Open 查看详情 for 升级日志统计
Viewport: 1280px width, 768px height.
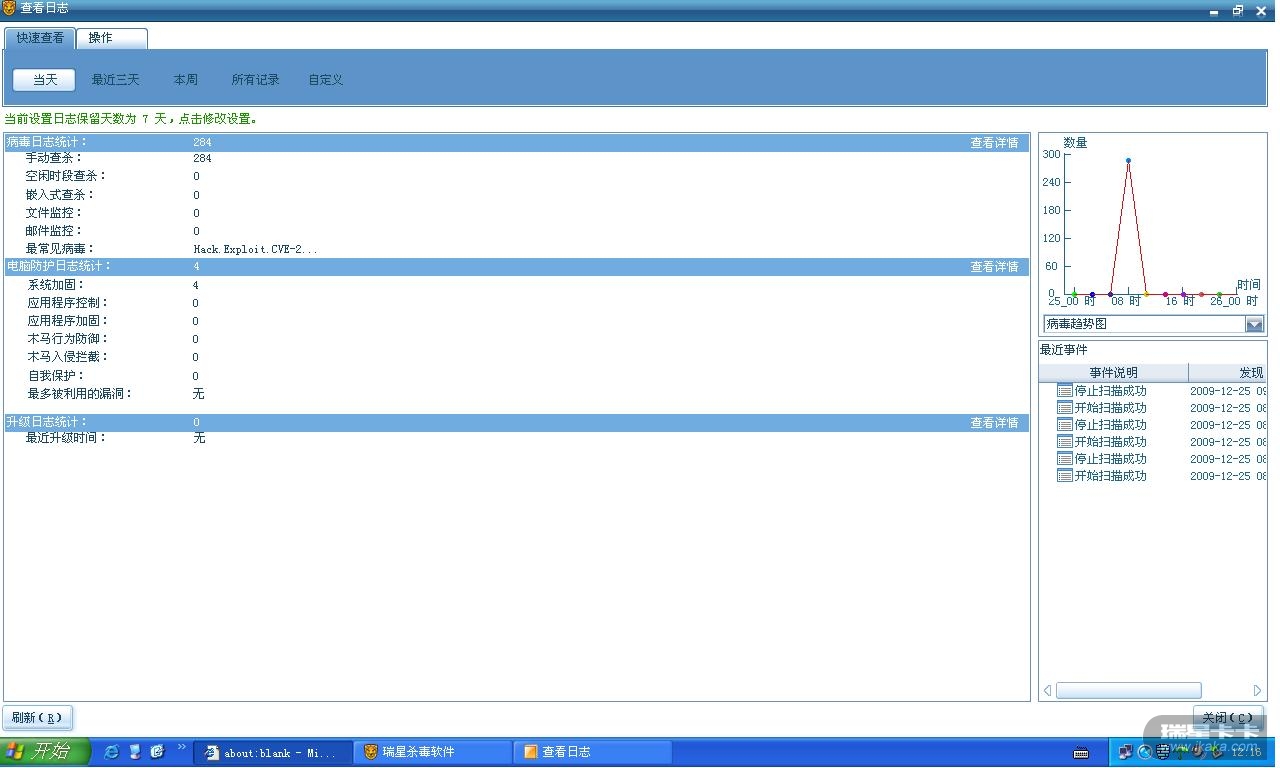point(995,423)
